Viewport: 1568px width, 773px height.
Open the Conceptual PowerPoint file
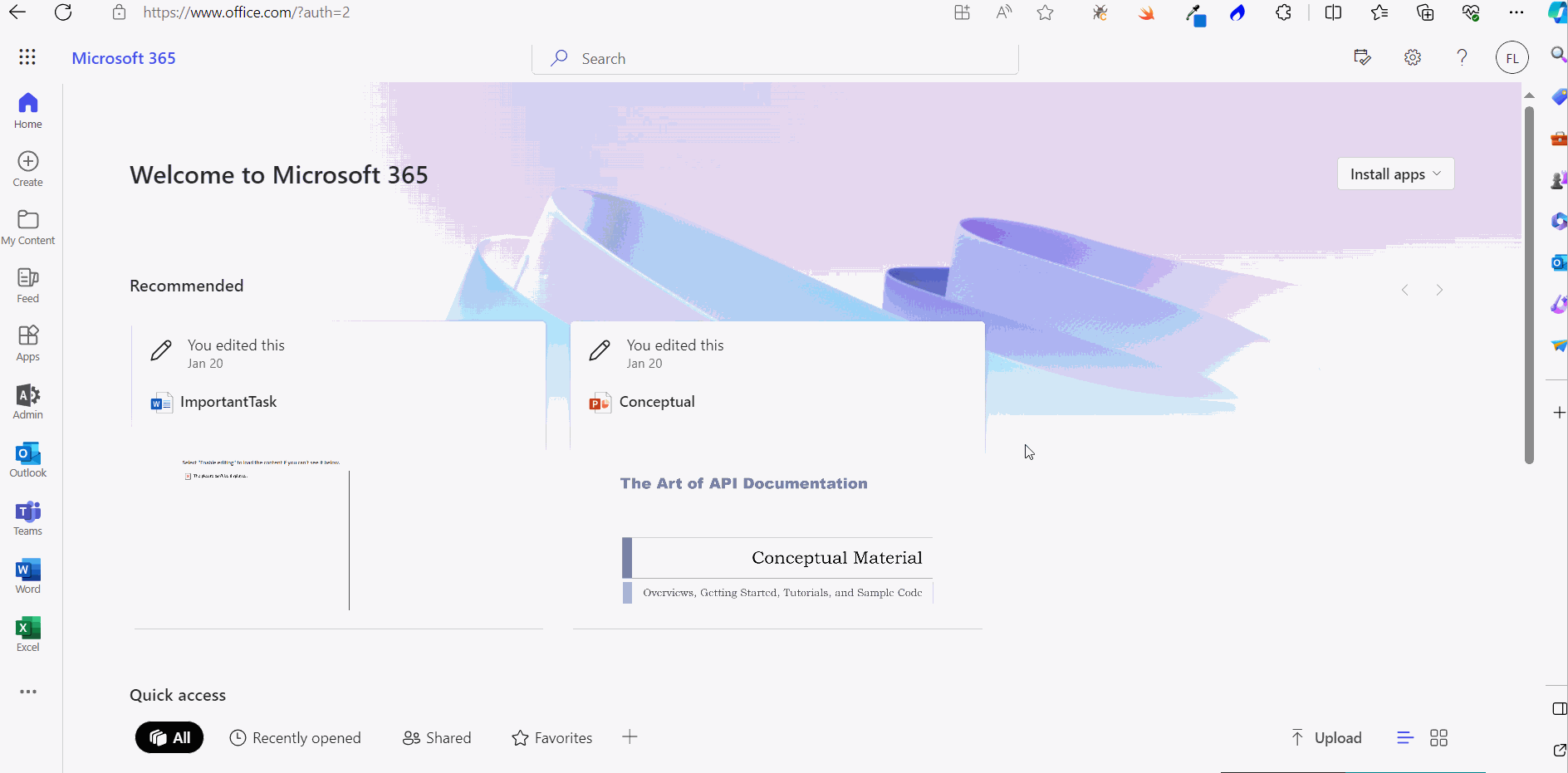657,402
